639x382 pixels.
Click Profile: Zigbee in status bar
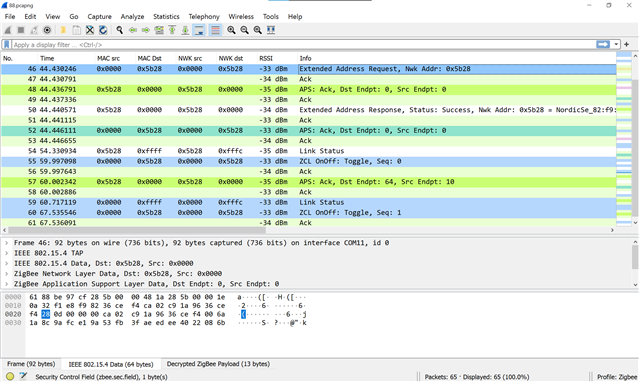(617, 377)
